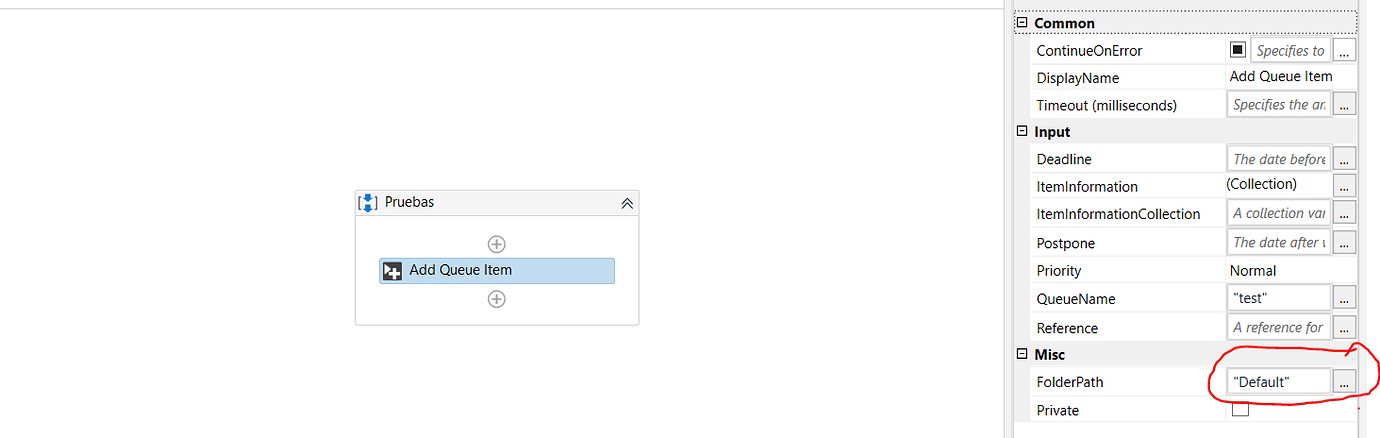Open the ItemInformation collection editor
The image size is (1380, 438).
[1345, 186]
